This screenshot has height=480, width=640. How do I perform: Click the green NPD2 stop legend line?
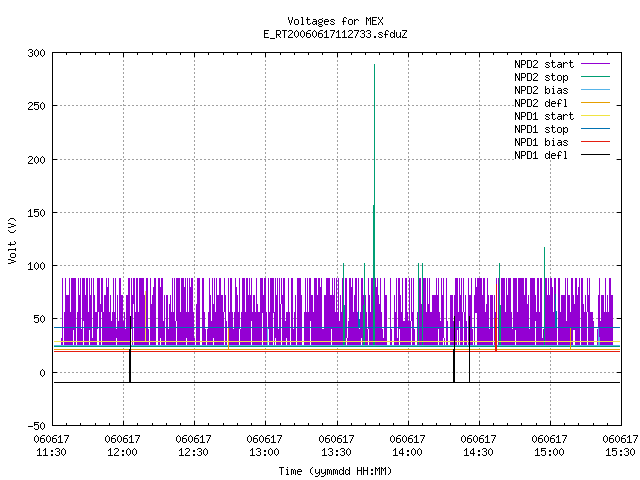(596, 77)
